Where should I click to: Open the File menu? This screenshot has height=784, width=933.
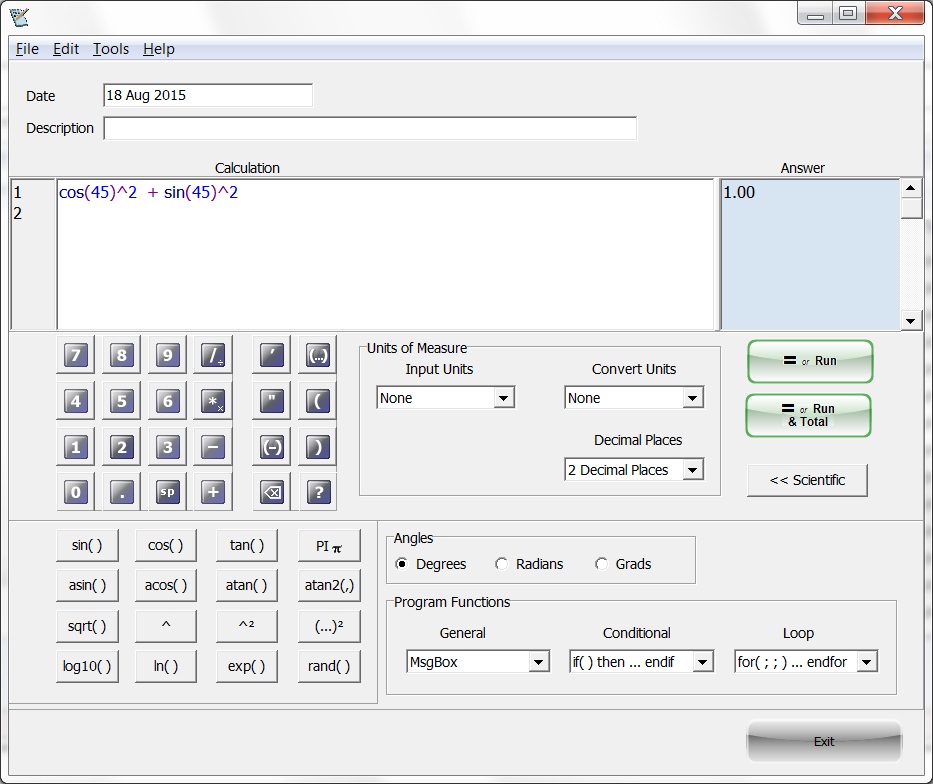click(x=27, y=49)
